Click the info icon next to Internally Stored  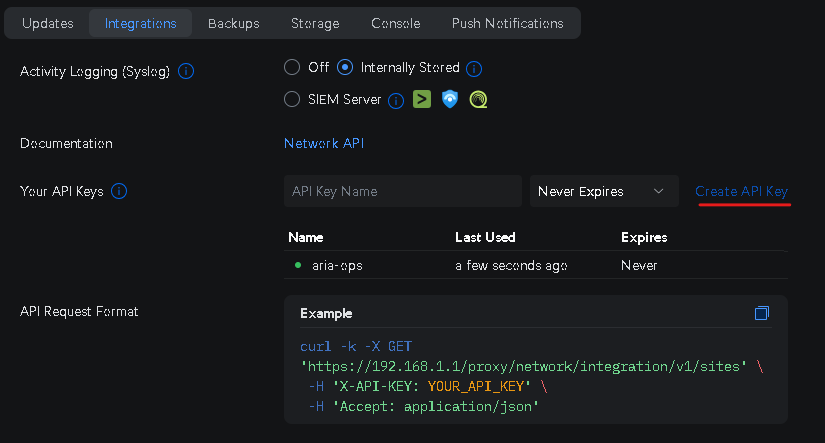point(474,69)
